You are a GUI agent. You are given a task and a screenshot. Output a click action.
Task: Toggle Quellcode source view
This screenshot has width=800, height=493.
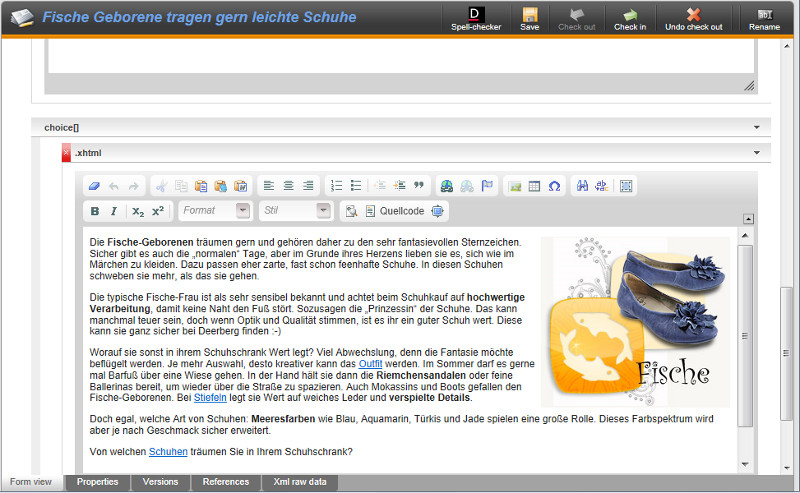[x=395, y=211]
